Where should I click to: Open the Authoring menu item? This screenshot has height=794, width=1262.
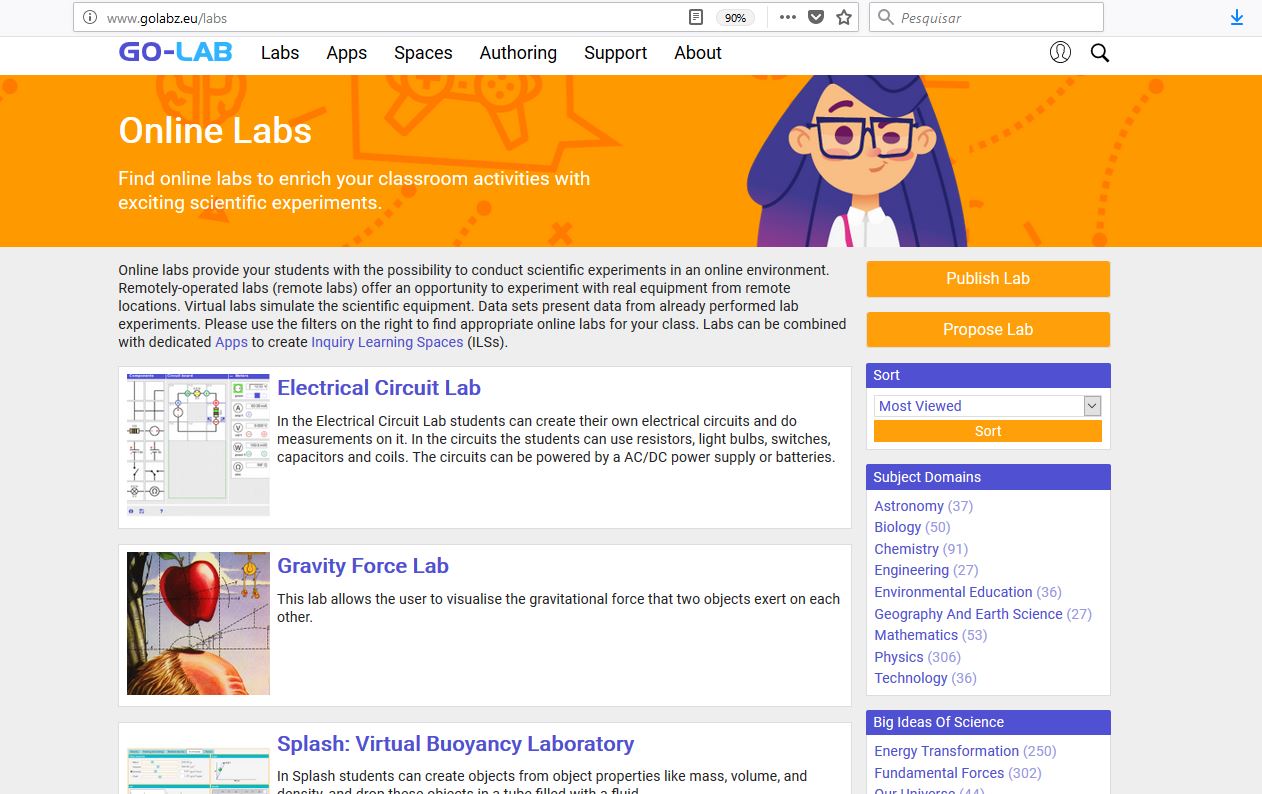[518, 53]
